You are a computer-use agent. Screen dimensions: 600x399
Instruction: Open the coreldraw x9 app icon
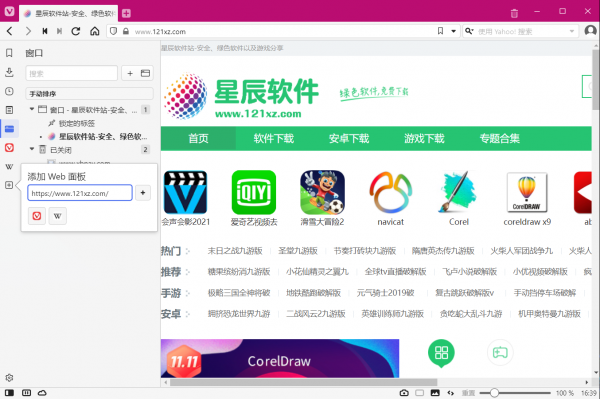527,192
